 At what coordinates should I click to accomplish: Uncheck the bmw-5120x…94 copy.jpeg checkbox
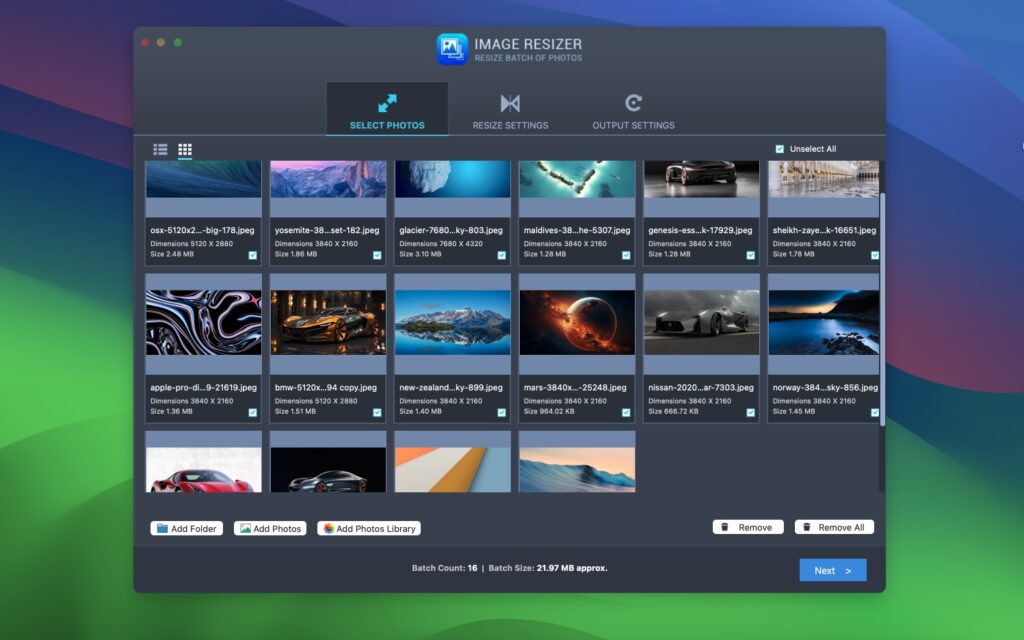click(375, 413)
